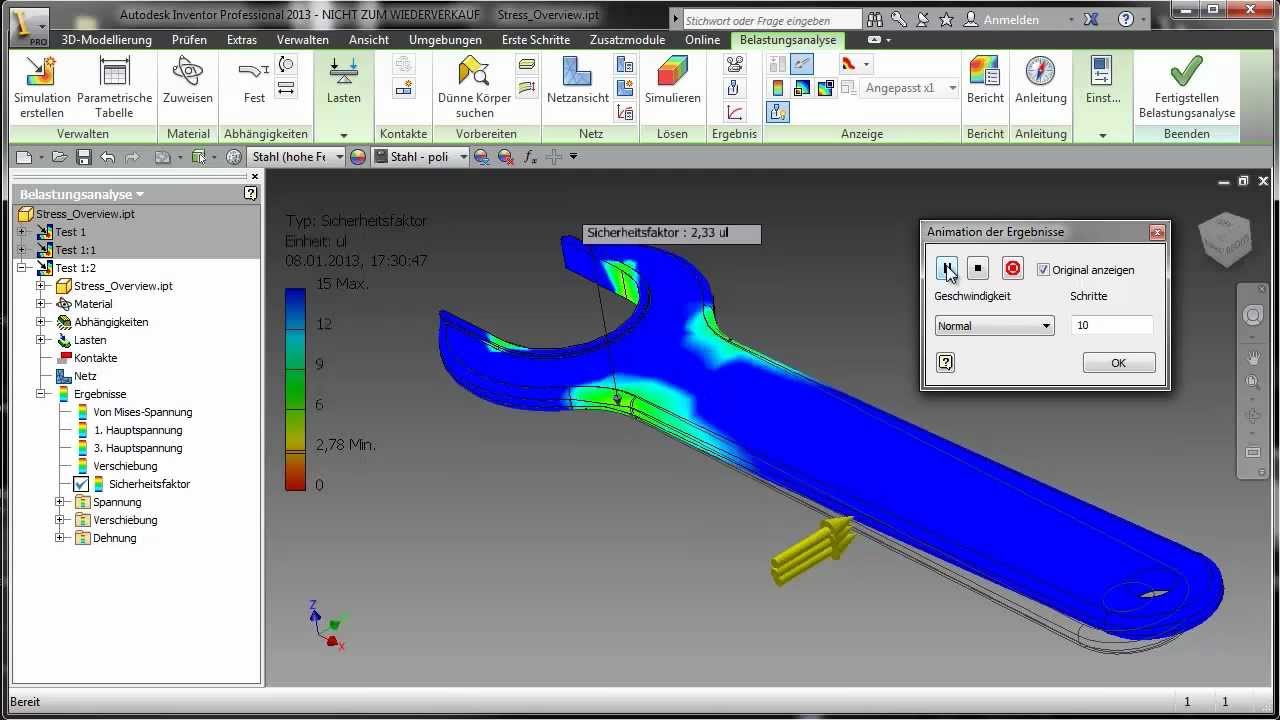Open the Angepasst x1 displacement dropdown
1280x720 pixels.
910,88
